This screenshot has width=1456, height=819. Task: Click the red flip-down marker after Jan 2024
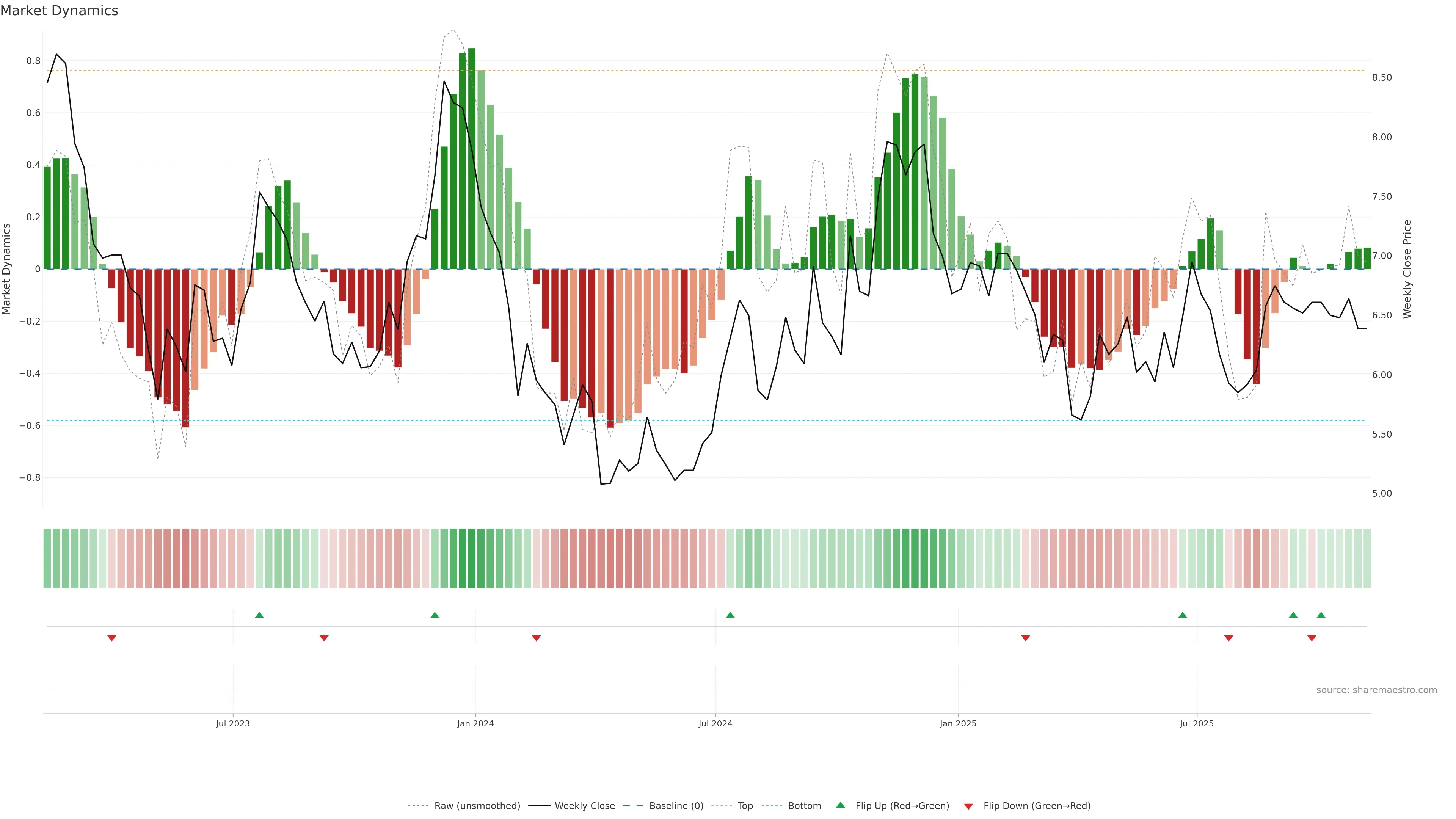click(x=537, y=638)
